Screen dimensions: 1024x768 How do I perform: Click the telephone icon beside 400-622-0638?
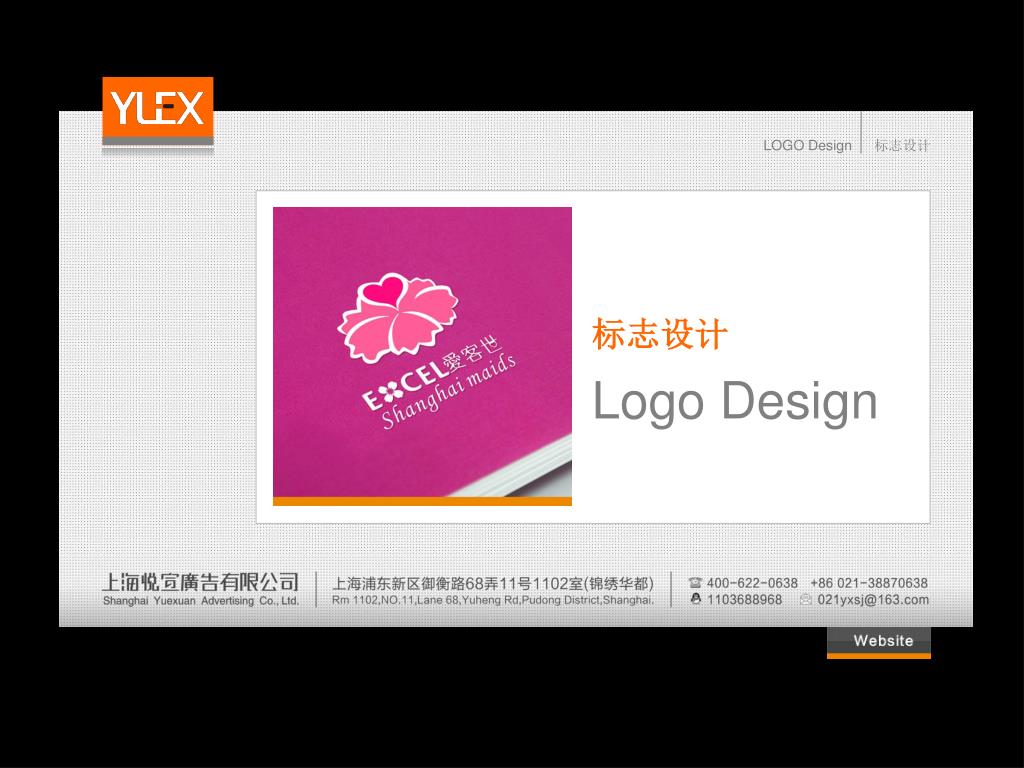pos(695,583)
